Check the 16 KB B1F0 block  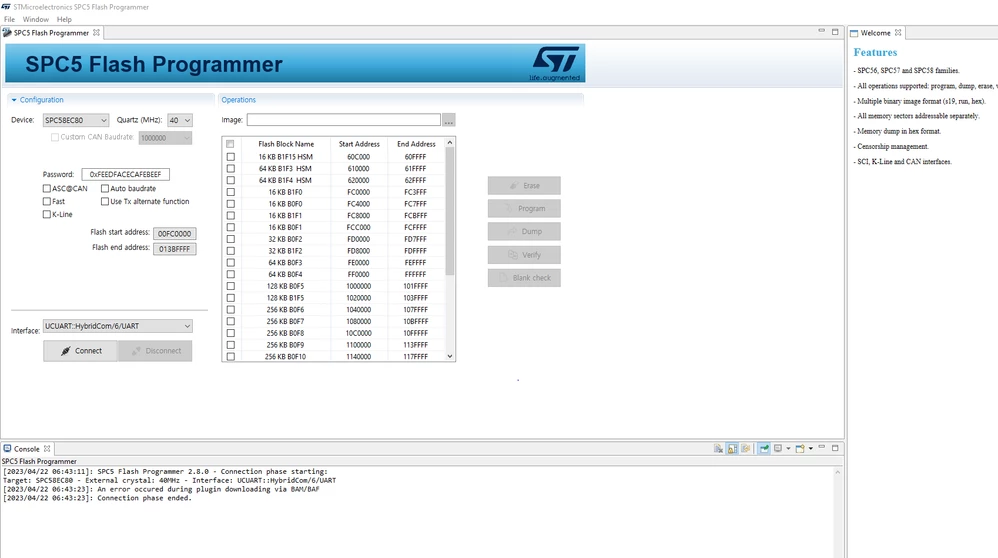tap(230, 192)
